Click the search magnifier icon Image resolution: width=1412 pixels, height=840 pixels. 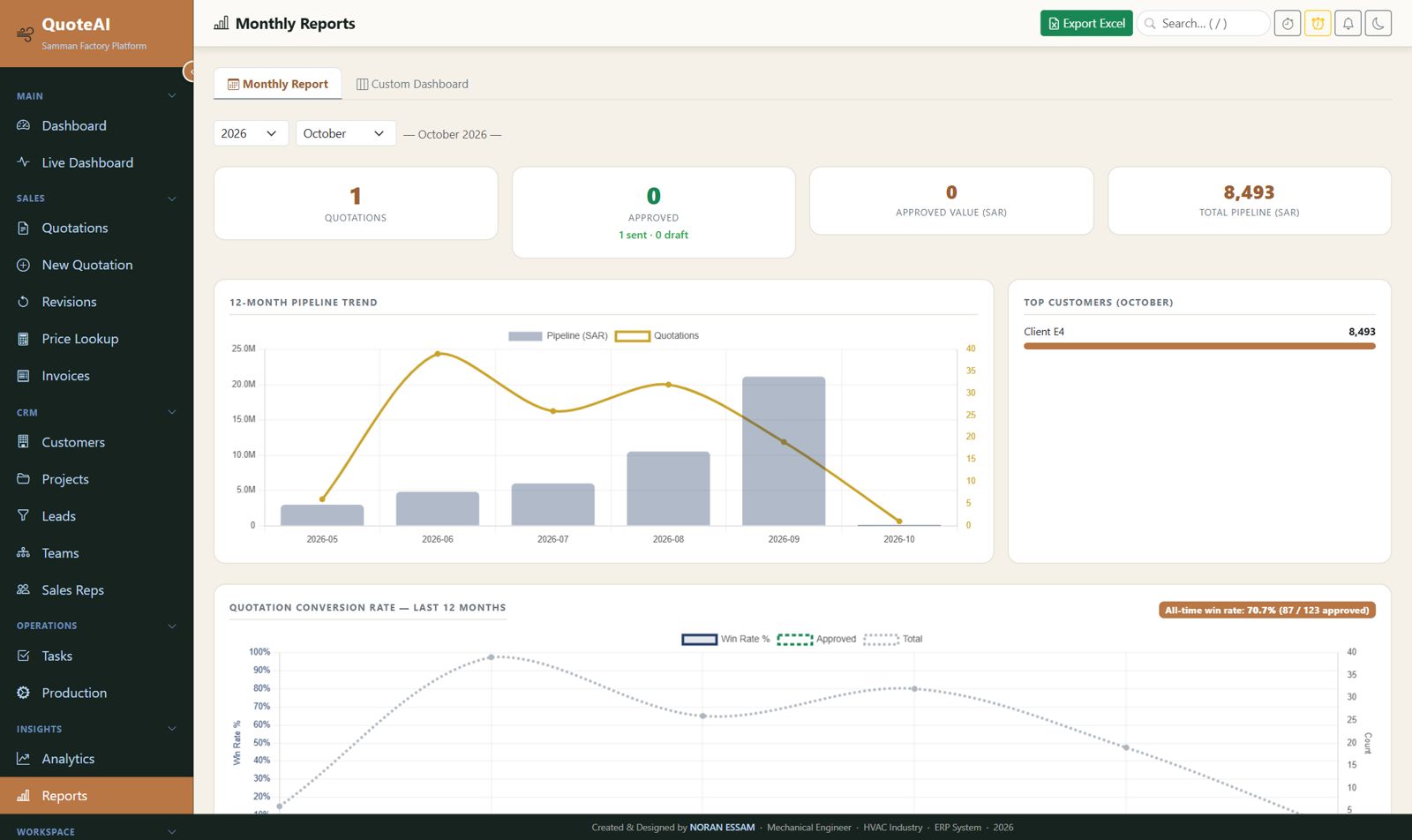[1150, 24]
